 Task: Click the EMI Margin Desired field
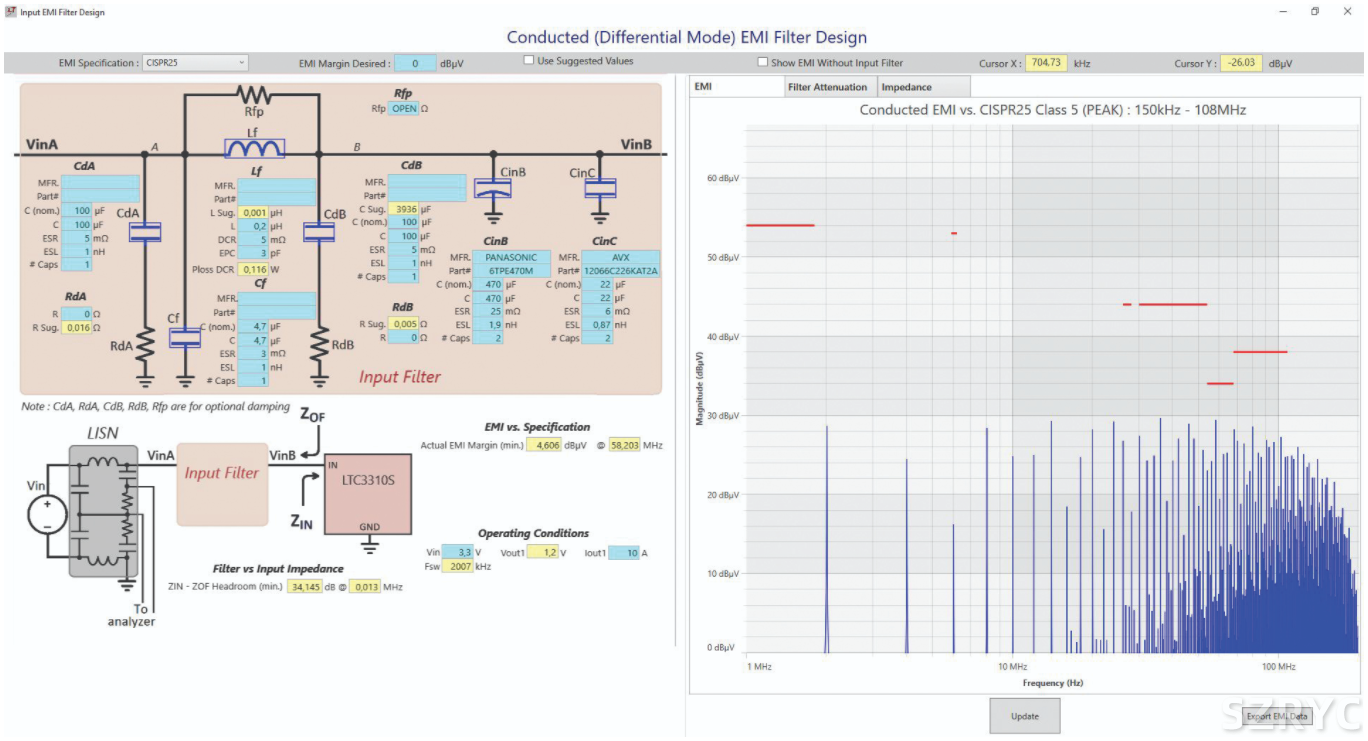coord(415,63)
